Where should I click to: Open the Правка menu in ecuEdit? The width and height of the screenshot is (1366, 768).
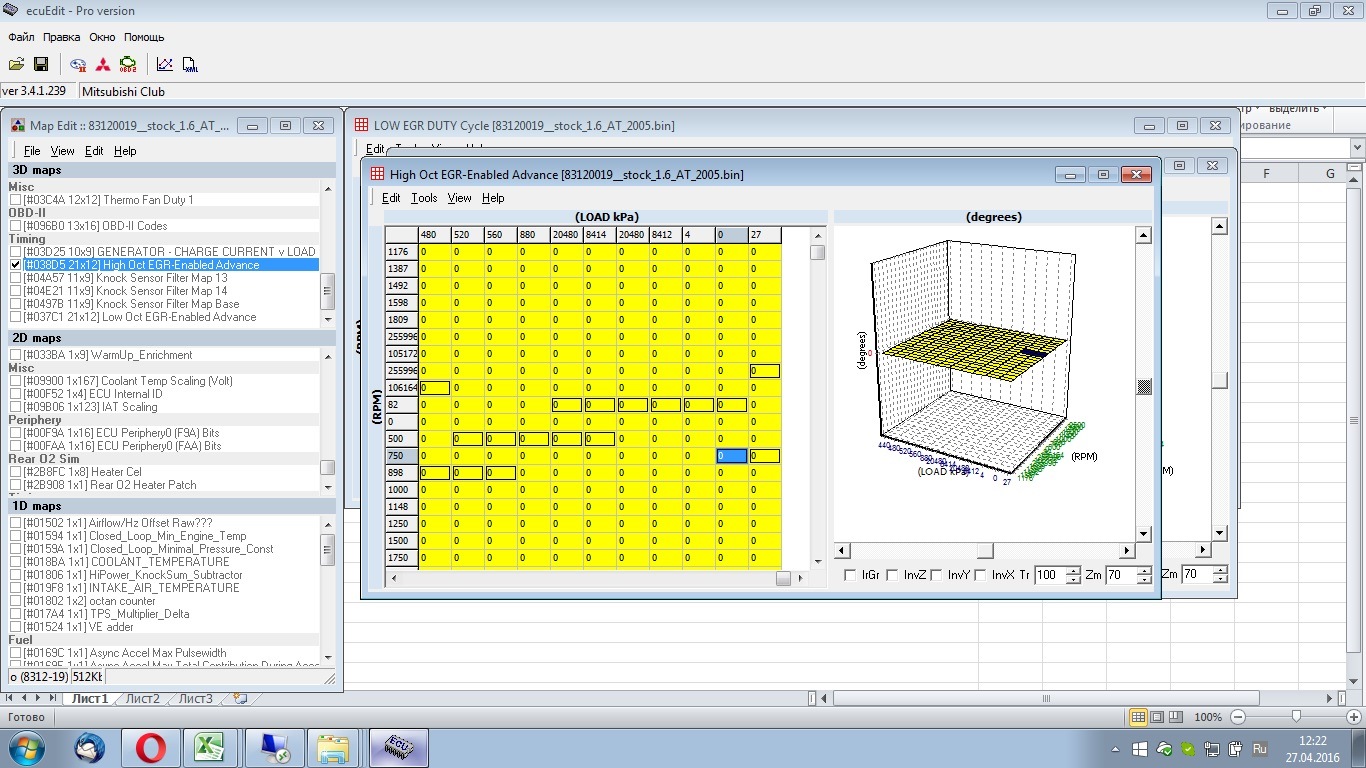point(62,37)
